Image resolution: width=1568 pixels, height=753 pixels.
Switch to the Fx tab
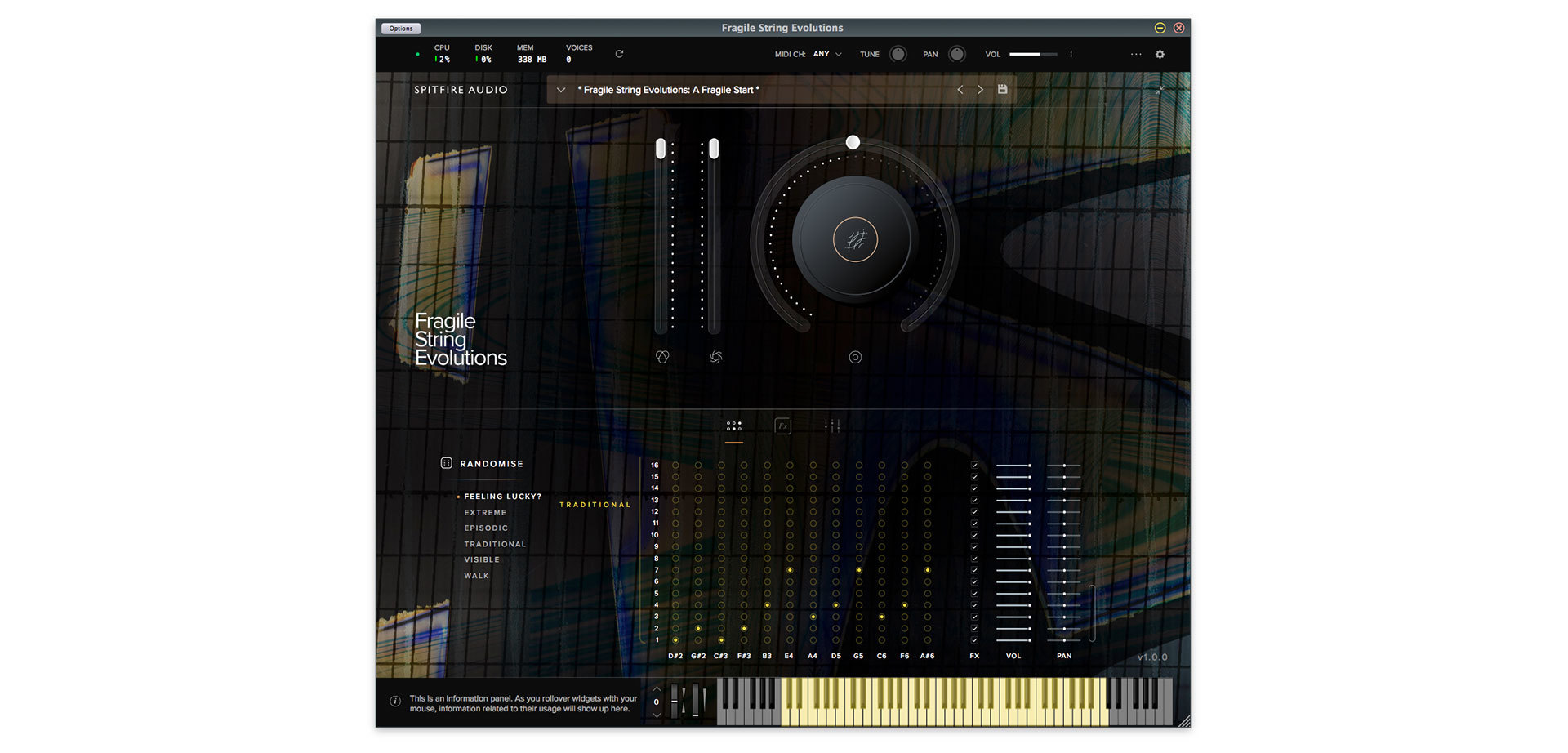pos(782,426)
